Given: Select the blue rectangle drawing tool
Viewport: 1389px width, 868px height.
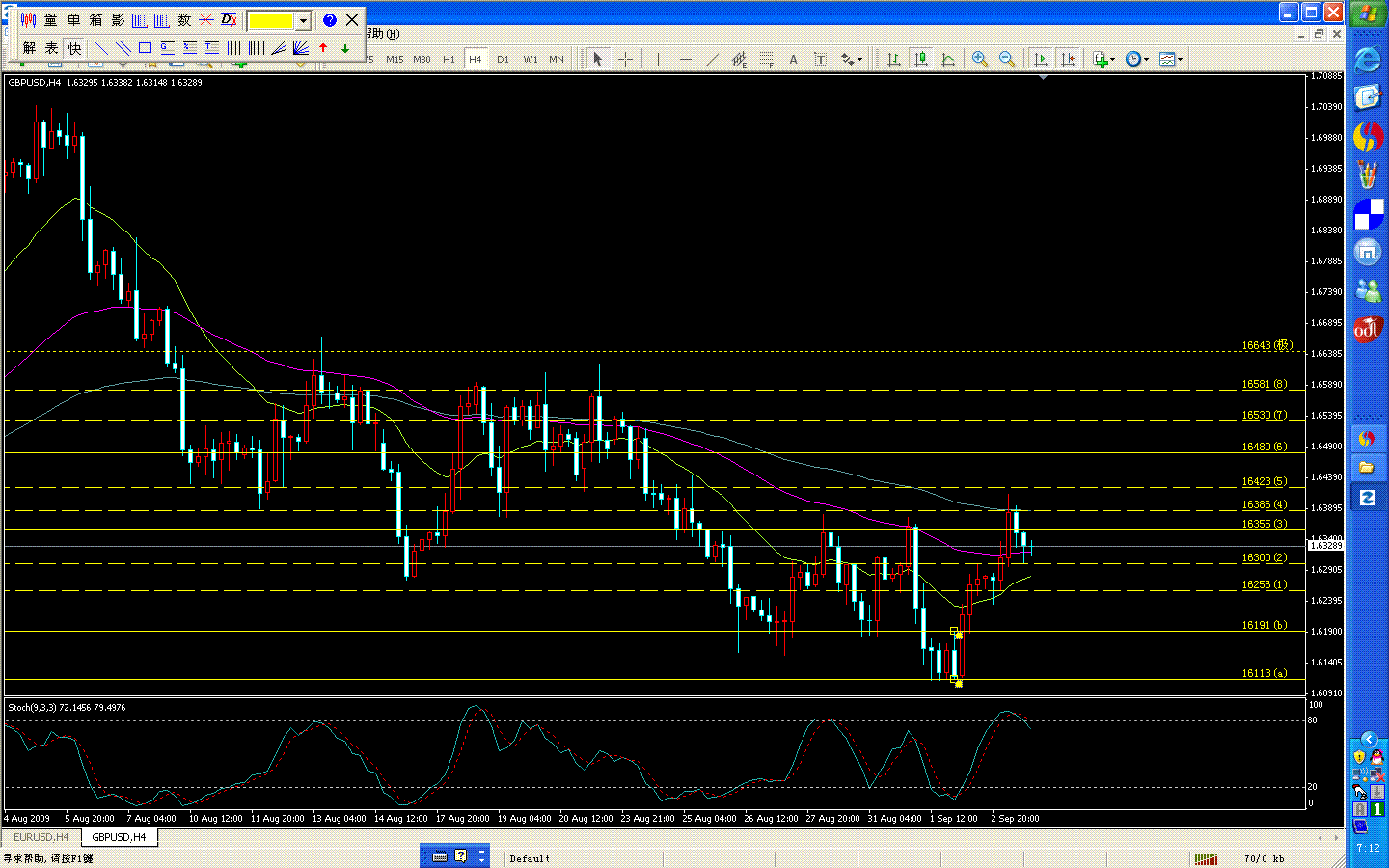Looking at the screenshot, I should coord(145,47).
